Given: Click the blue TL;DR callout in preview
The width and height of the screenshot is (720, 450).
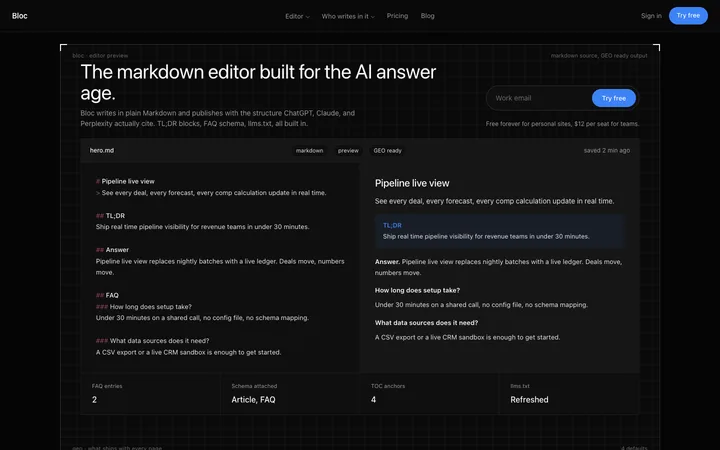Looking at the screenshot, I should tap(500, 231).
